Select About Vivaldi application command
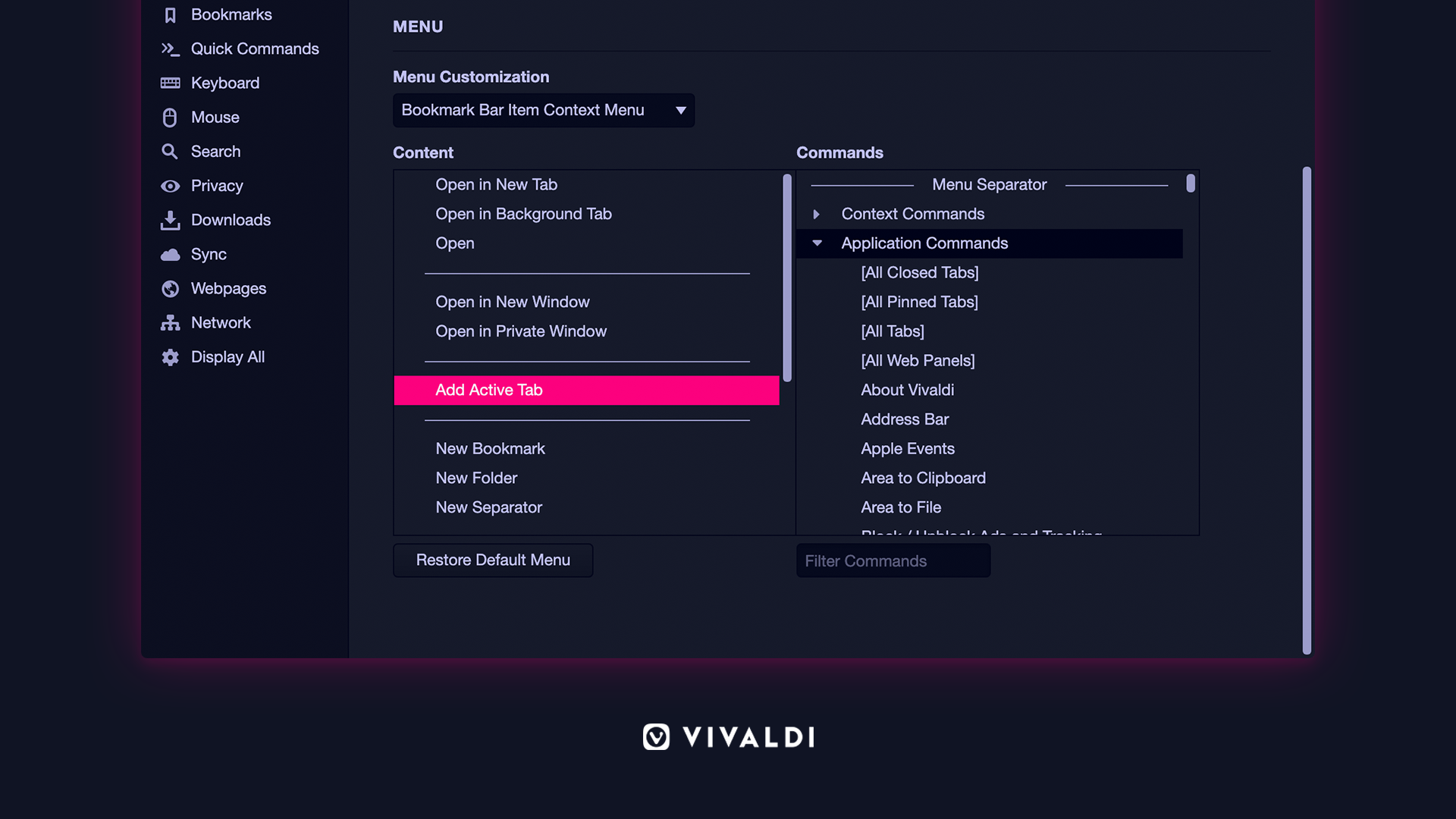This screenshot has width=1456, height=819. point(907,389)
